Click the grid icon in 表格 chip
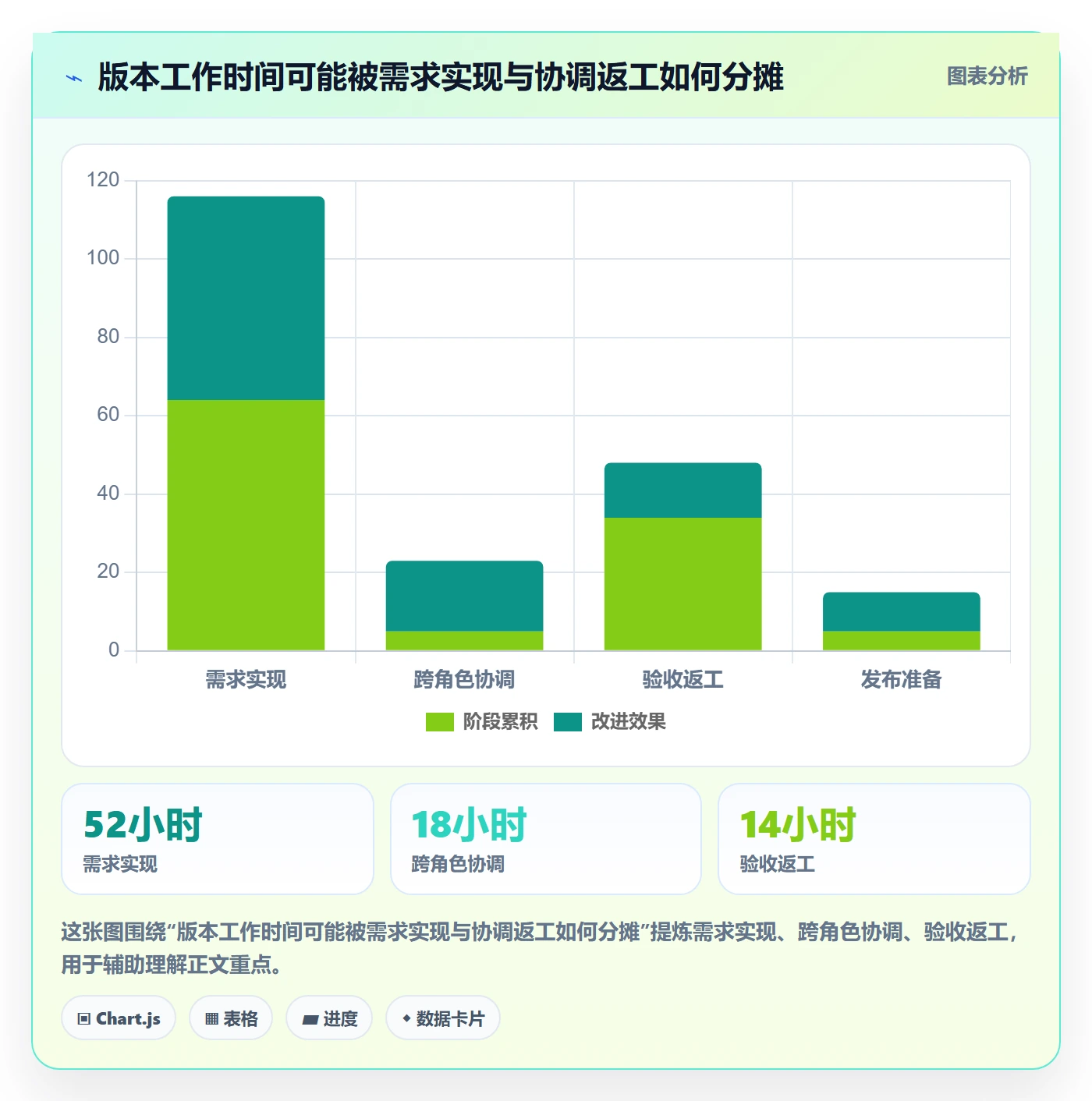 [211, 1019]
